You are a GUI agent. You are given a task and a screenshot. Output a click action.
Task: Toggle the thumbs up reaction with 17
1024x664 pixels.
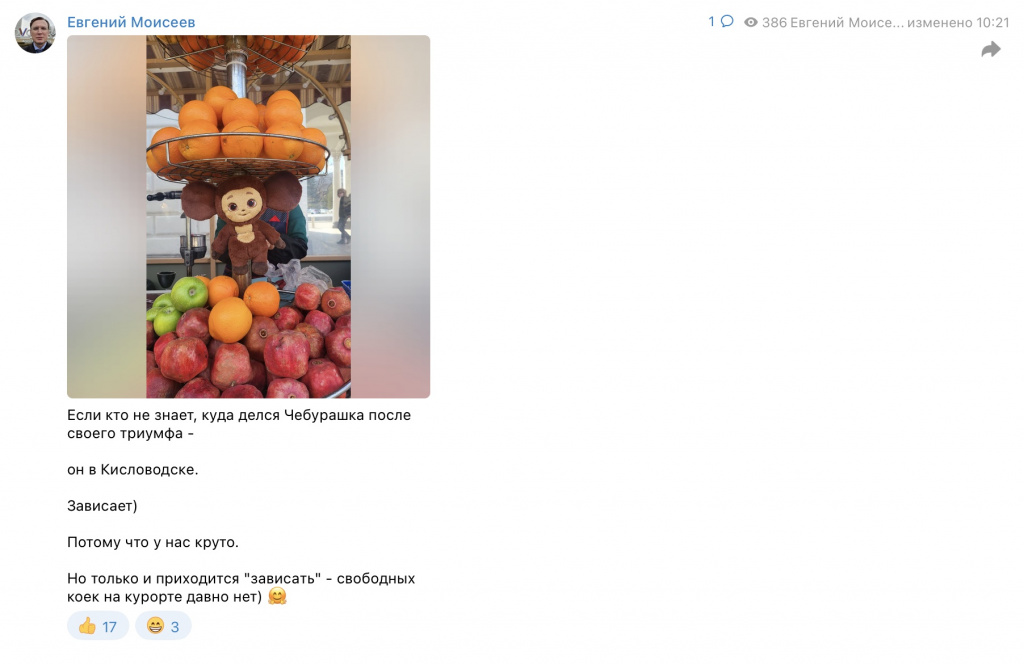98,626
